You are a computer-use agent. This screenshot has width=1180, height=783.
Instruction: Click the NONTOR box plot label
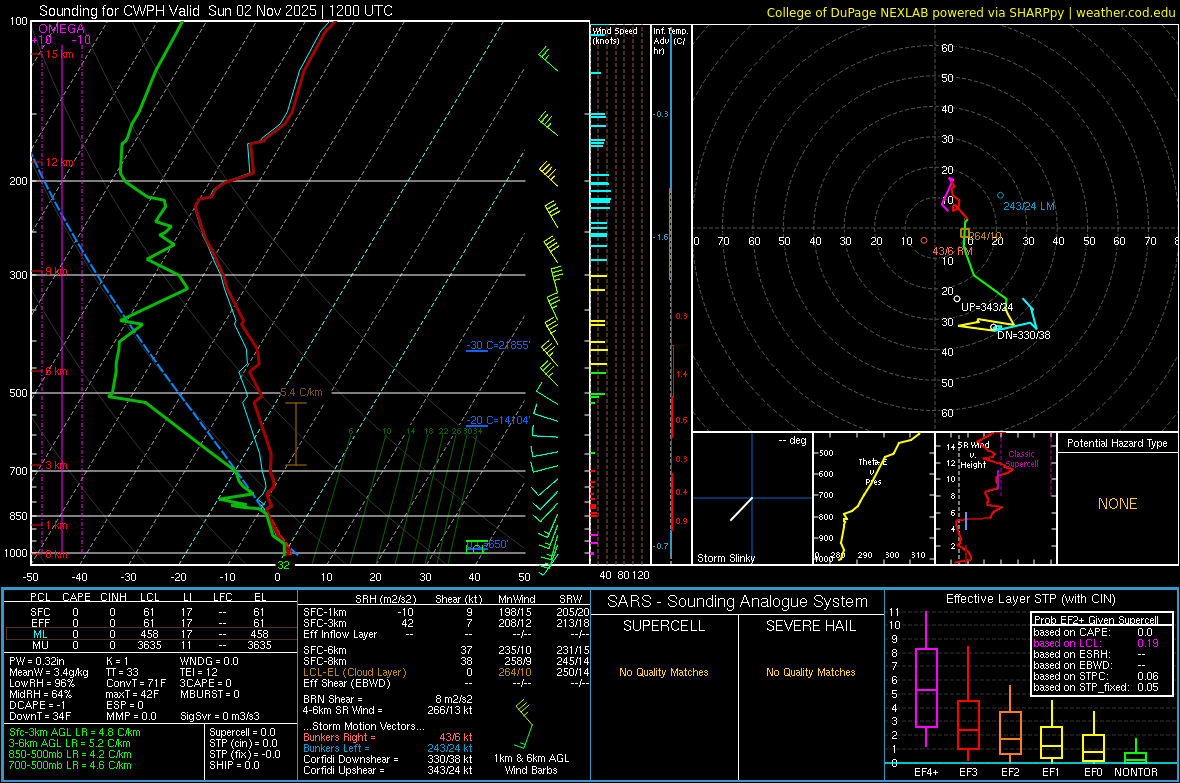tap(1136, 772)
